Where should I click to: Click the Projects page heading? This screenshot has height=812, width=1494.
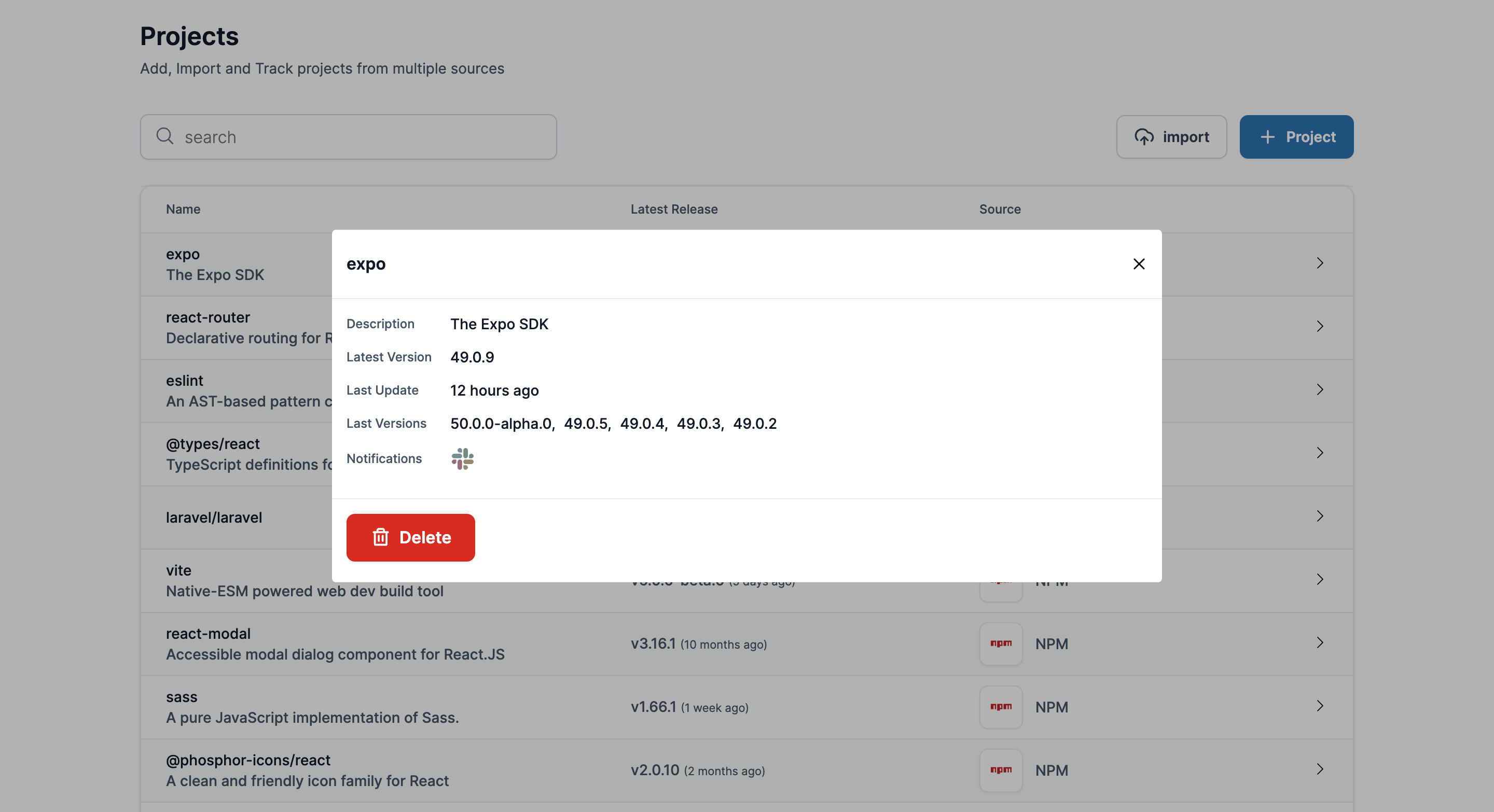[x=189, y=36]
